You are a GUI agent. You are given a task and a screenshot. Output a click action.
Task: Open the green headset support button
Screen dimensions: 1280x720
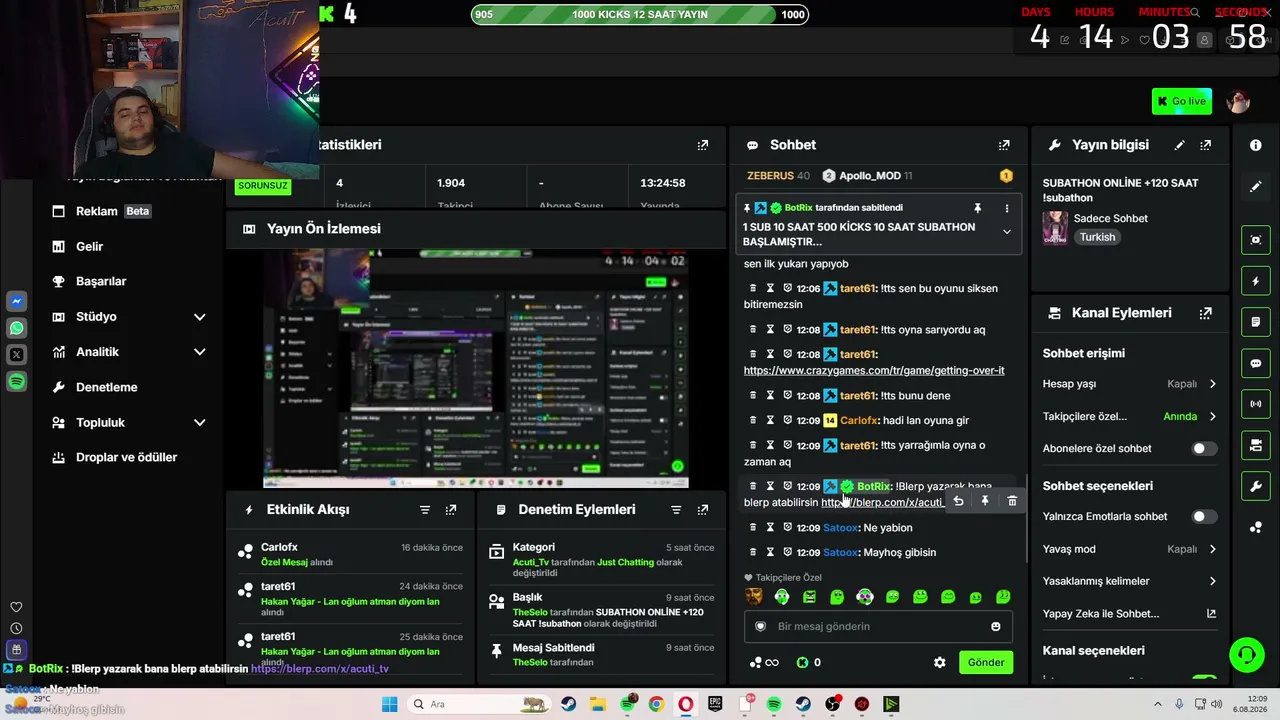(x=1246, y=655)
